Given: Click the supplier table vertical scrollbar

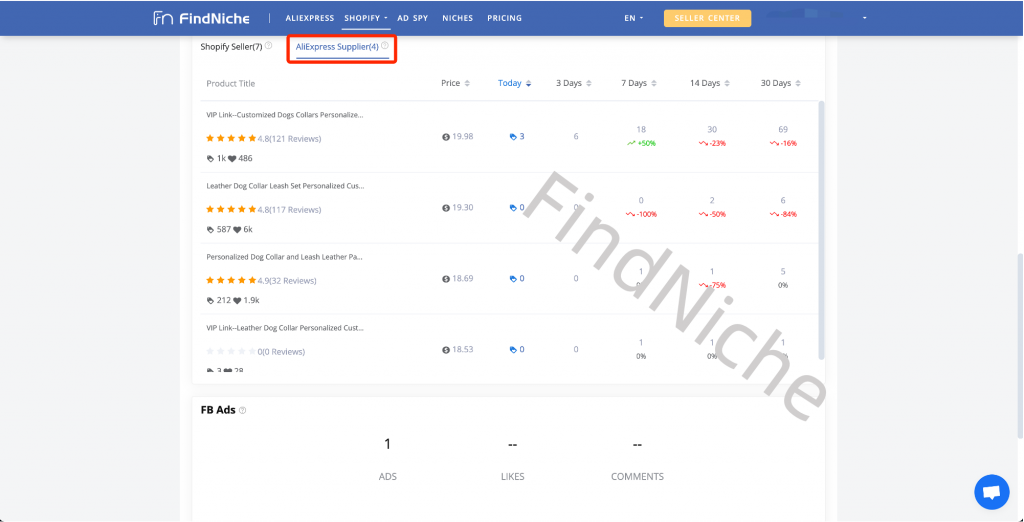Looking at the screenshot, I should pyautogui.click(x=822, y=229).
